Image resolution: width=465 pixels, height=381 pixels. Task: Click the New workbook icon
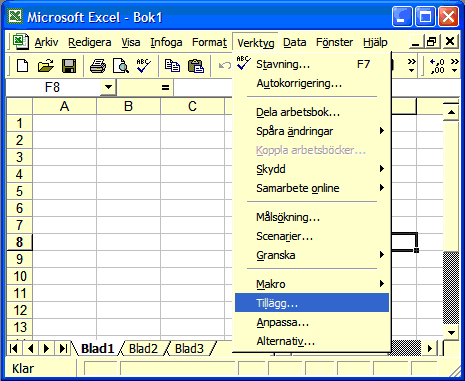pyautogui.click(x=22, y=66)
